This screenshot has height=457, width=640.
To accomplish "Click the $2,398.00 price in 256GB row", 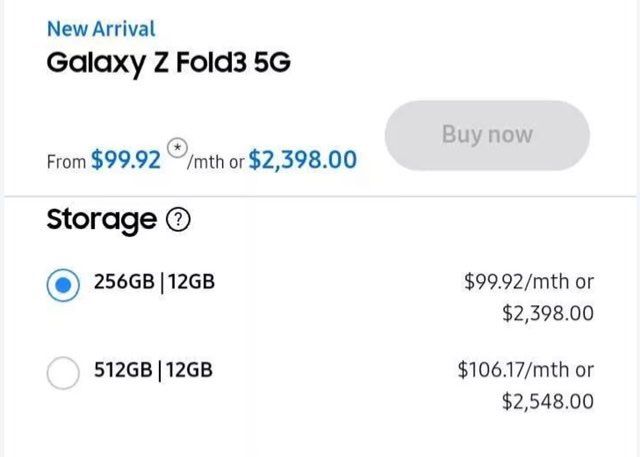I will pos(548,313).
